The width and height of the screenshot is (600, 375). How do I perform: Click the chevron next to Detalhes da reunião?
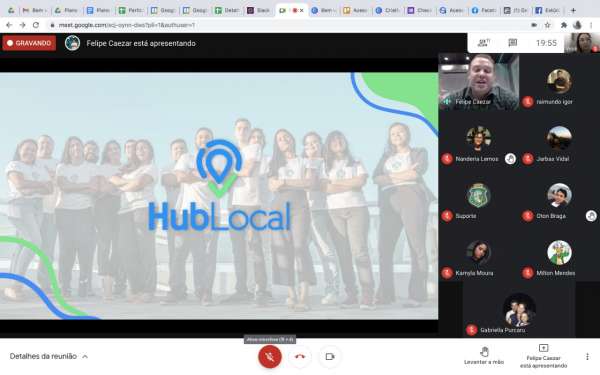tap(85, 357)
